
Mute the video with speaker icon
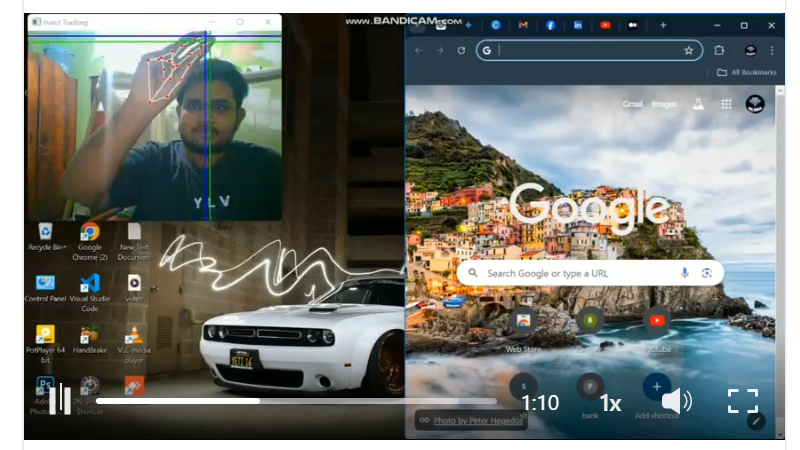pyautogui.click(x=677, y=402)
